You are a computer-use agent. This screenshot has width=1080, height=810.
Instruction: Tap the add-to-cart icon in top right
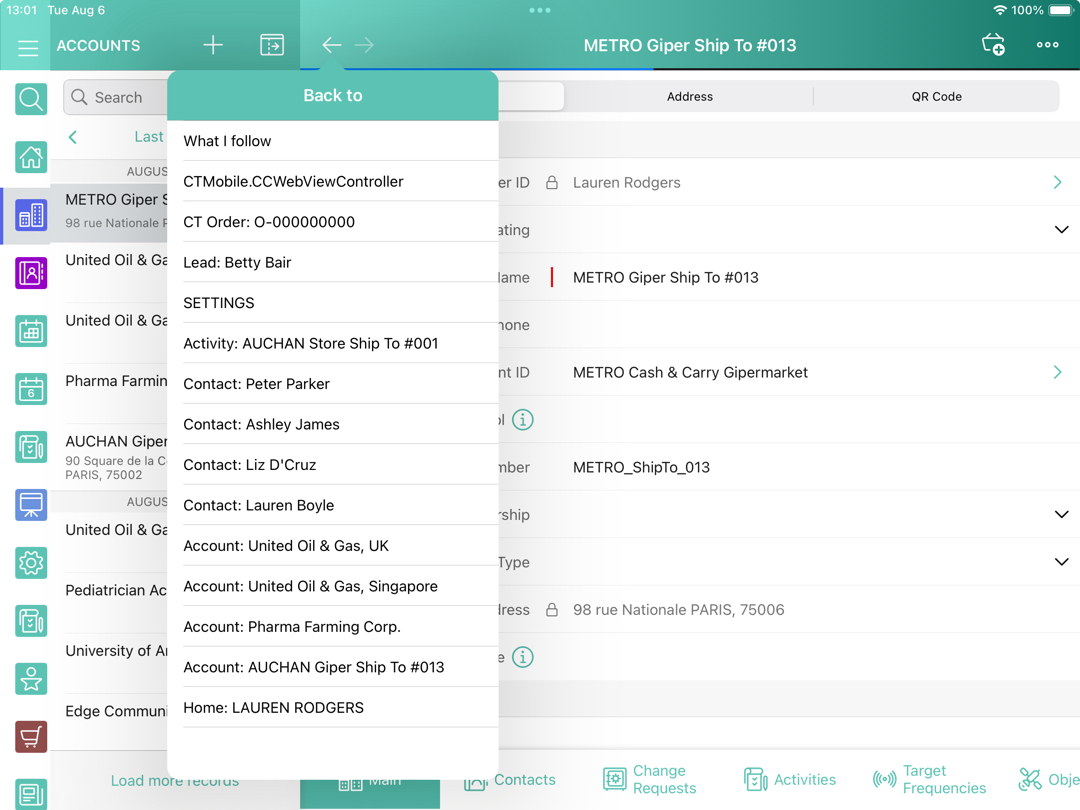993,45
